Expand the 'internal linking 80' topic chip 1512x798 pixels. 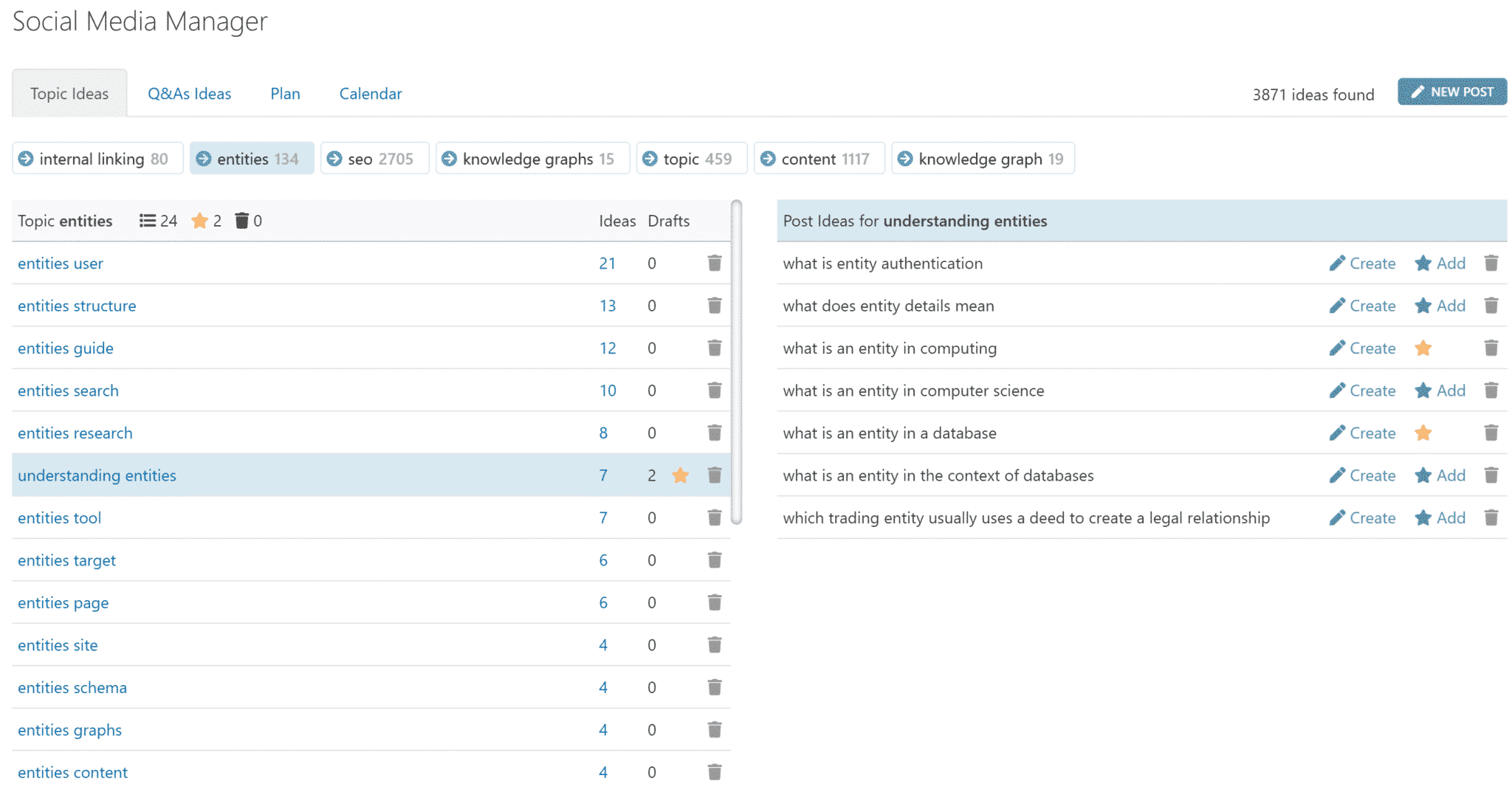tap(97, 159)
